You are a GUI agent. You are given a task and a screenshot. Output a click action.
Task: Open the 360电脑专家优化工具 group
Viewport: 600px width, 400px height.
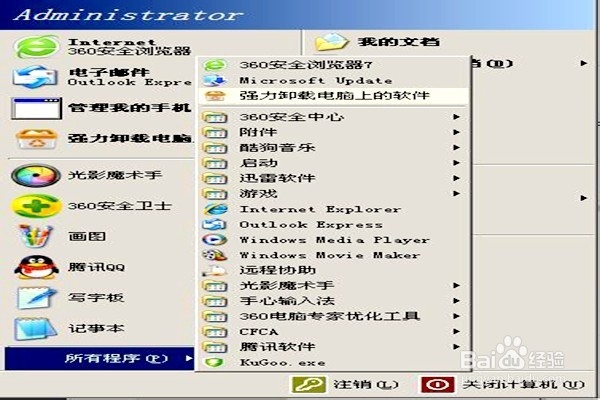click(x=333, y=316)
